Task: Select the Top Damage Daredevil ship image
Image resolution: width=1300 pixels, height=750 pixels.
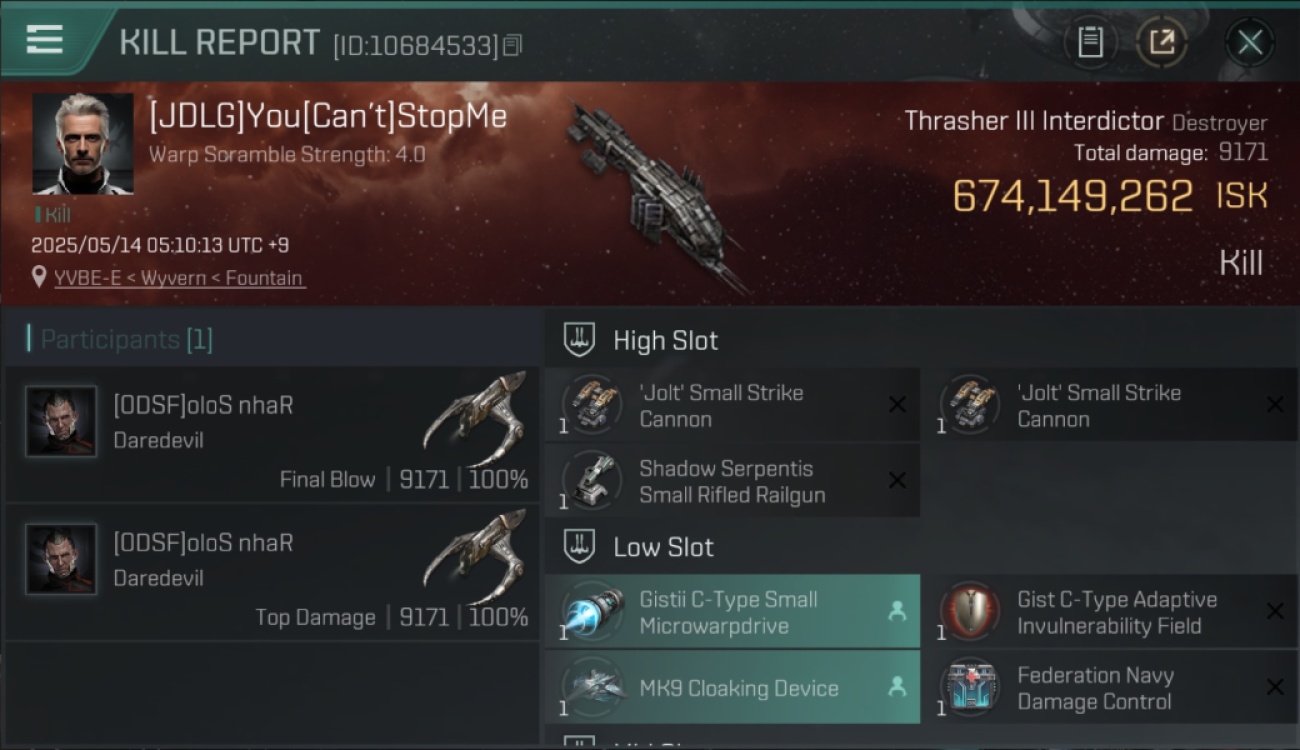Action: point(476,556)
